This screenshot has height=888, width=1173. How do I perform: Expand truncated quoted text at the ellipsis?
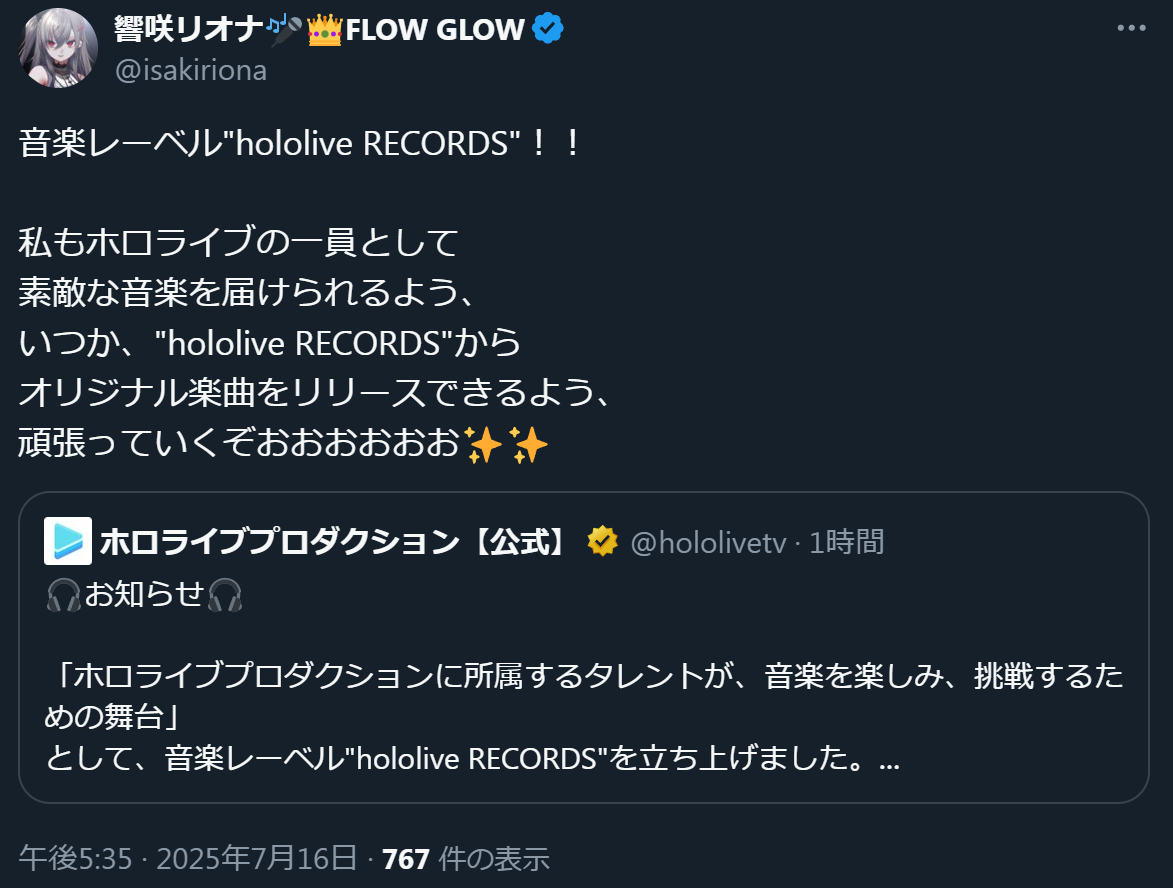pos(889,760)
